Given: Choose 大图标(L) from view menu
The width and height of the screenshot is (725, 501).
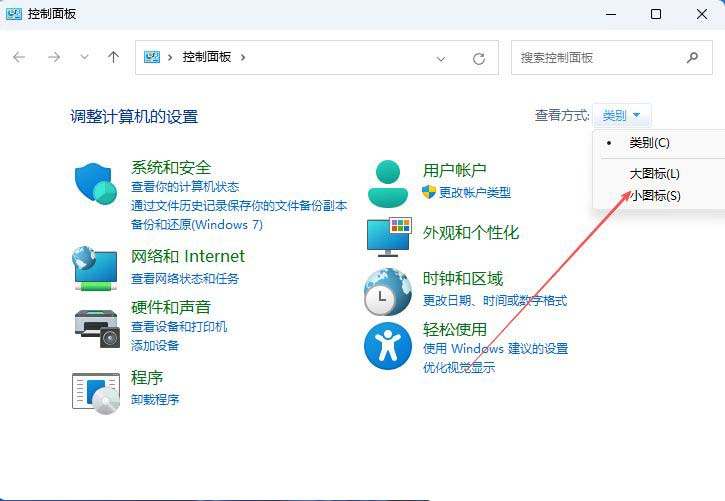Looking at the screenshot, I should 654,174.
